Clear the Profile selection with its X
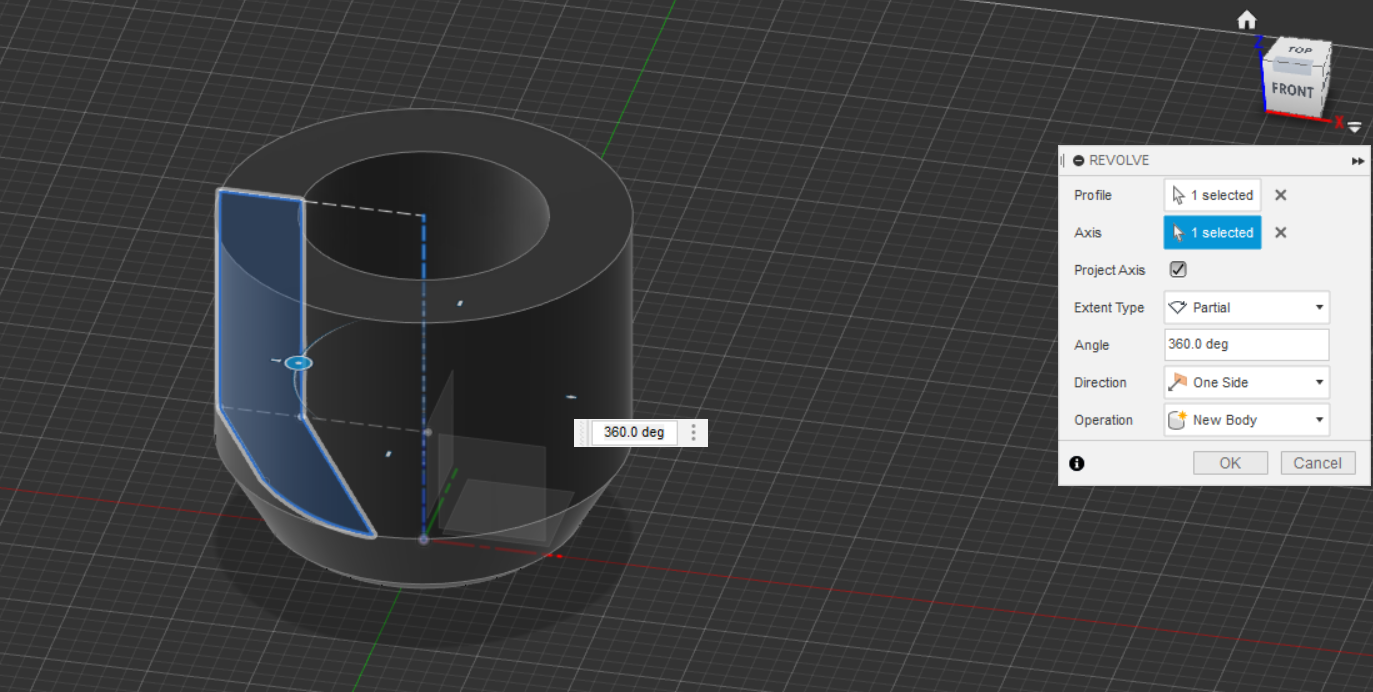This screenshot has width=1373, height=692. pyautogui.click(x=1280, y=195)
